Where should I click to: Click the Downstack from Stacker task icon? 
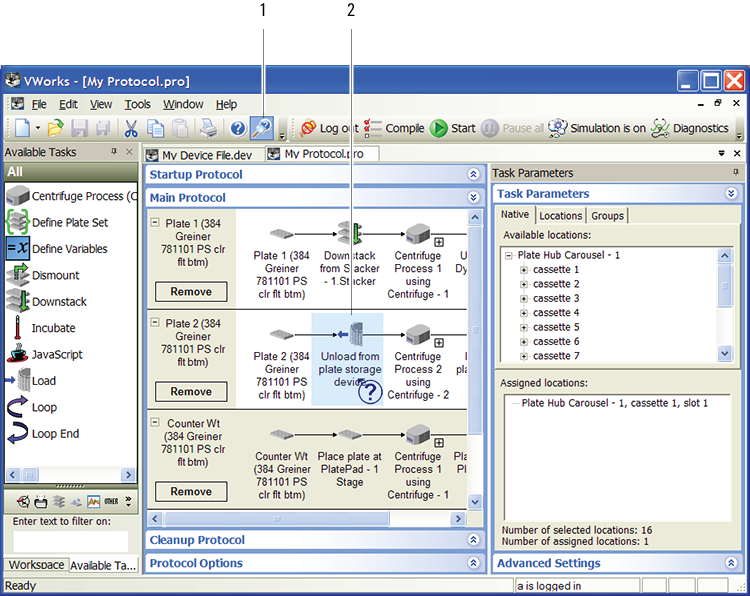click(x=350, y=233)
